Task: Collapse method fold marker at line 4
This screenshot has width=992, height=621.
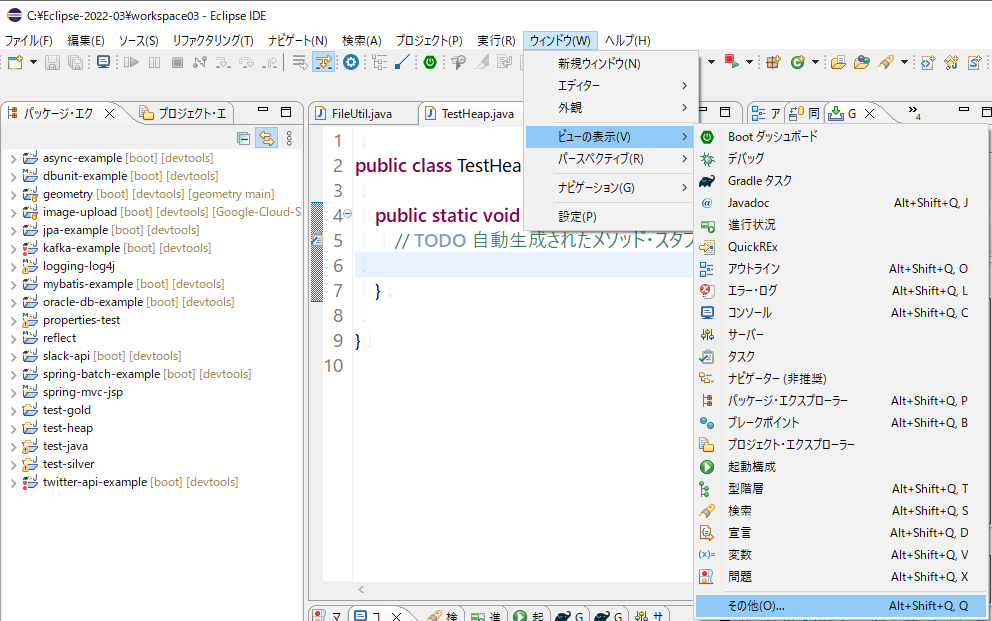Action: click(347, 214)
